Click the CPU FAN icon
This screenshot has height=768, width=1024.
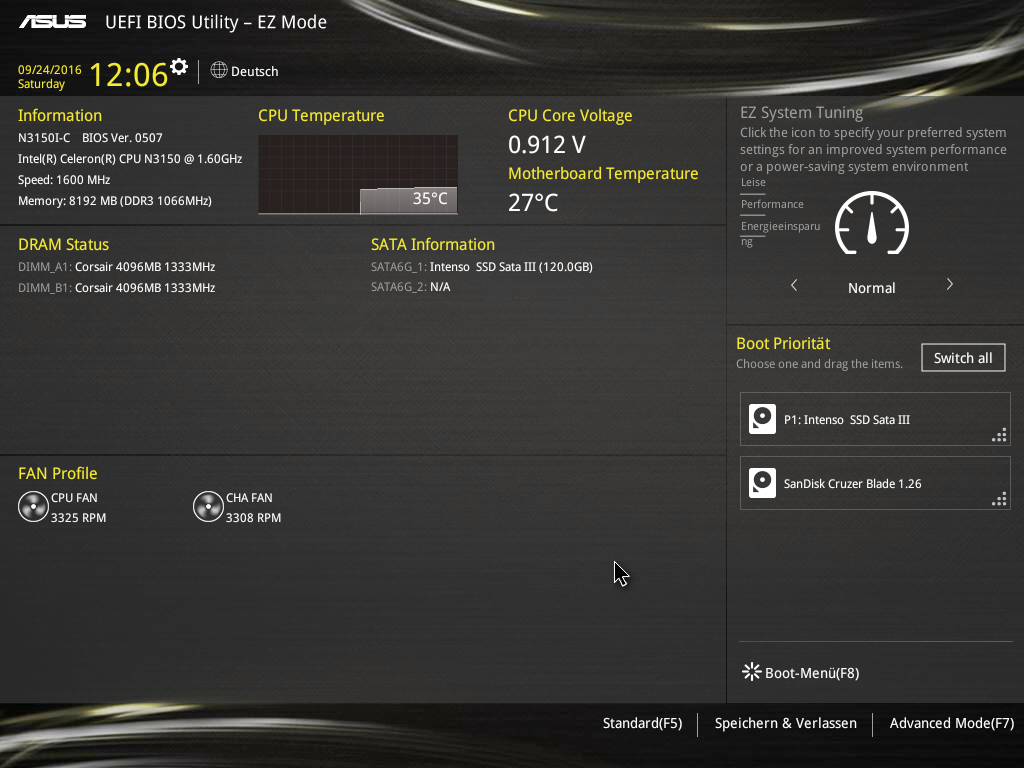33,507
